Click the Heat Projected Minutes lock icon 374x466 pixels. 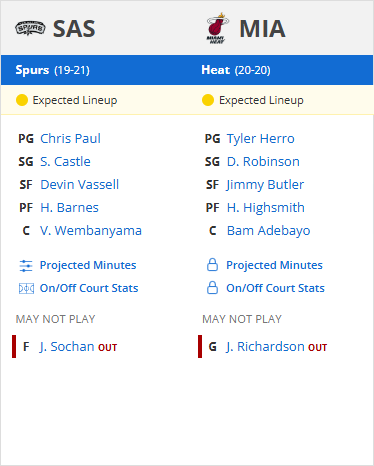click(212, 265)
